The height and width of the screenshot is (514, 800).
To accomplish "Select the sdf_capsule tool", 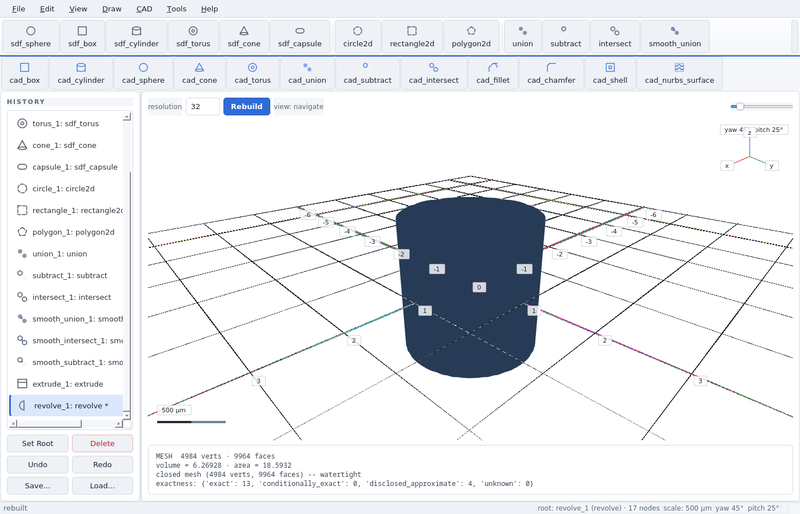I will [299, 37].
